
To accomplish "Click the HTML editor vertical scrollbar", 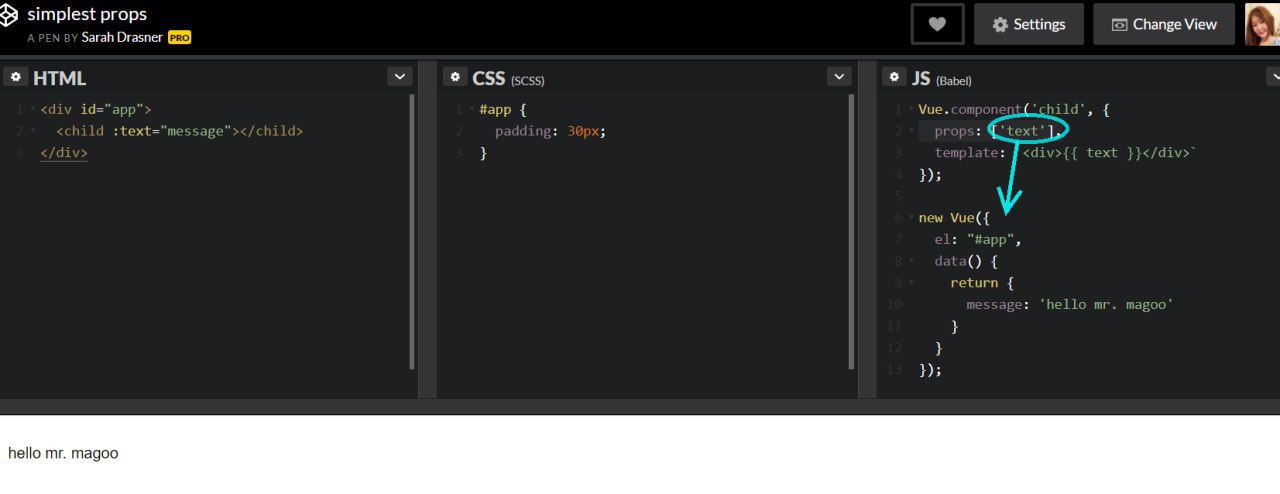I will coord(412,232).
